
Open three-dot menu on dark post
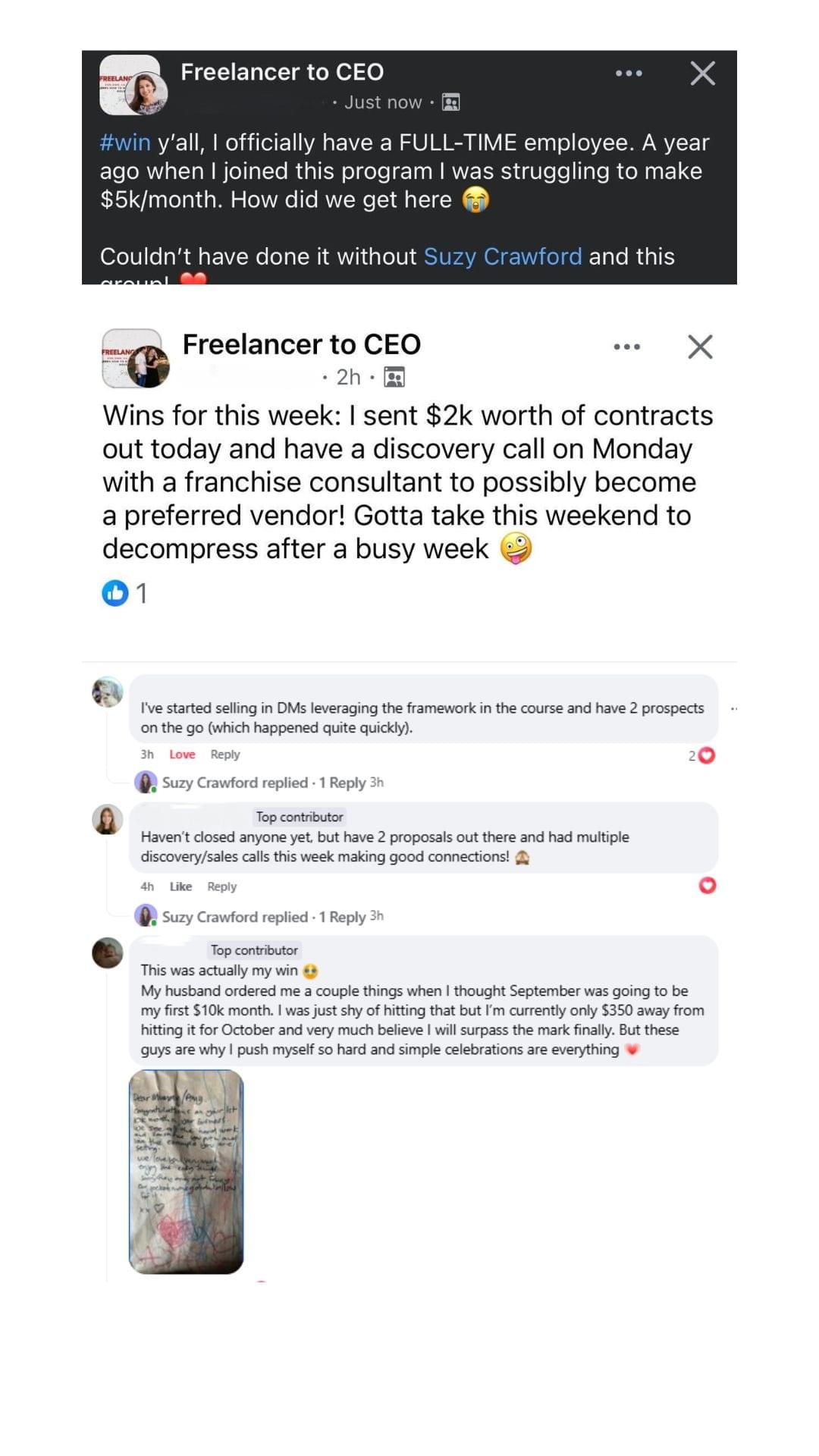pyautogui.click(x=629, y=74)
